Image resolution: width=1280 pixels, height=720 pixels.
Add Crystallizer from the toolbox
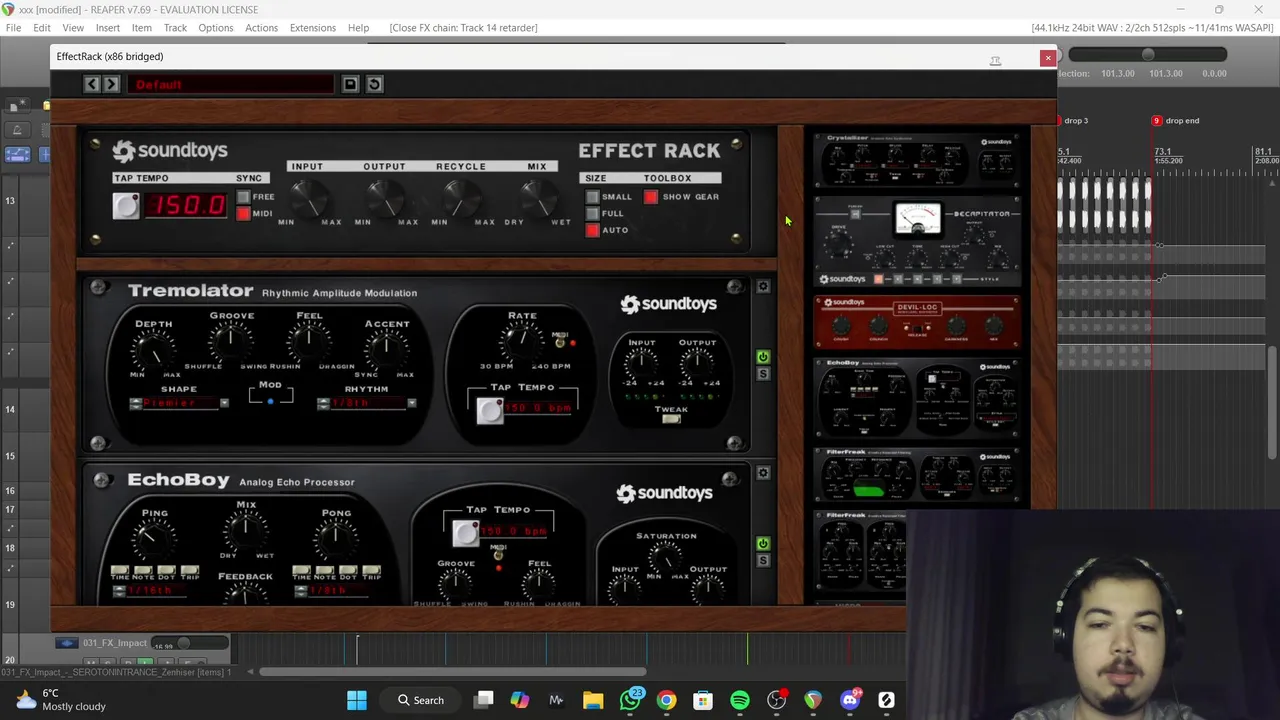(x=918, y=160)
